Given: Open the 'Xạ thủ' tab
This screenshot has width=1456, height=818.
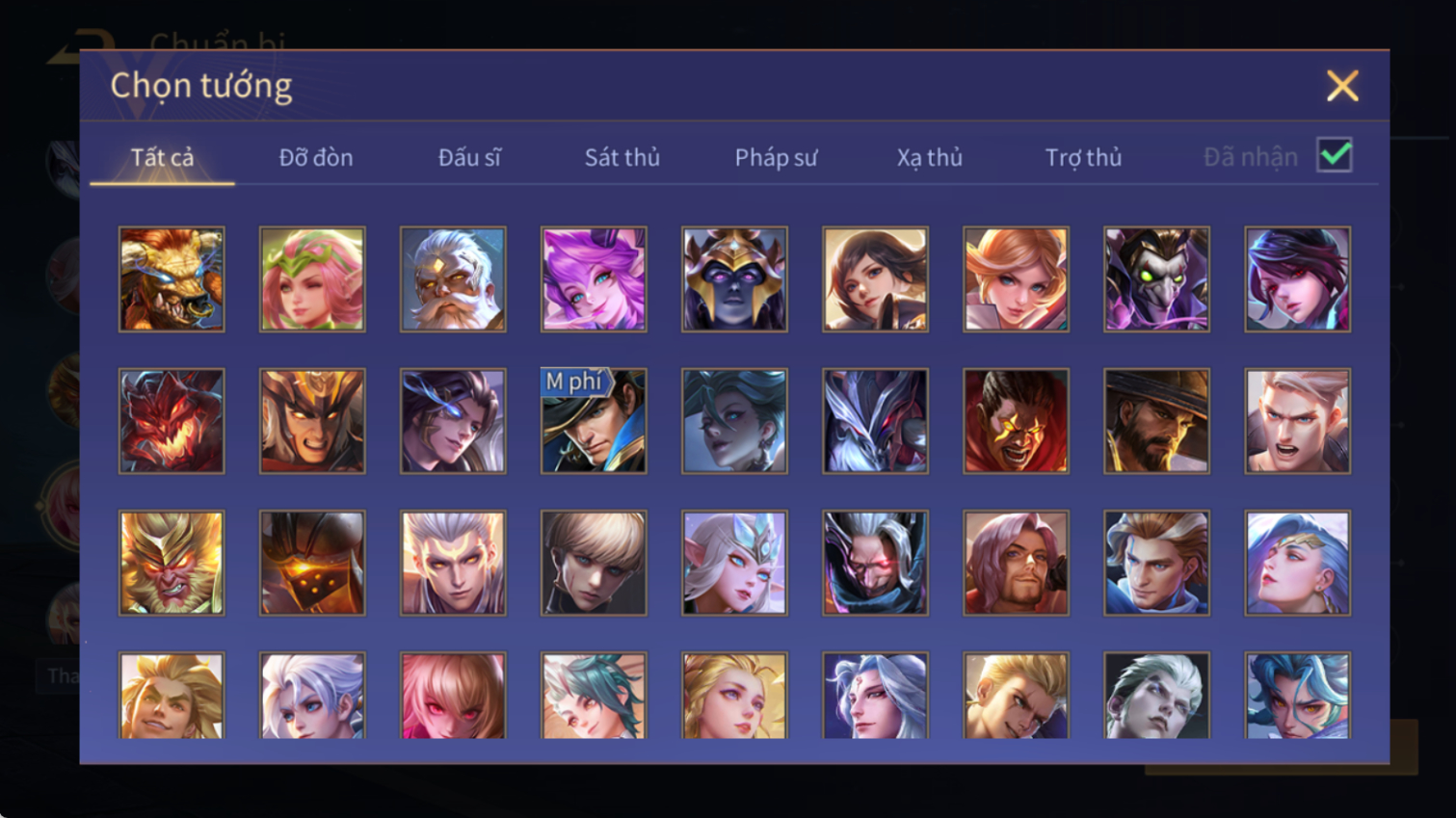Looking at the screenshot, I should tap(930, 157).
